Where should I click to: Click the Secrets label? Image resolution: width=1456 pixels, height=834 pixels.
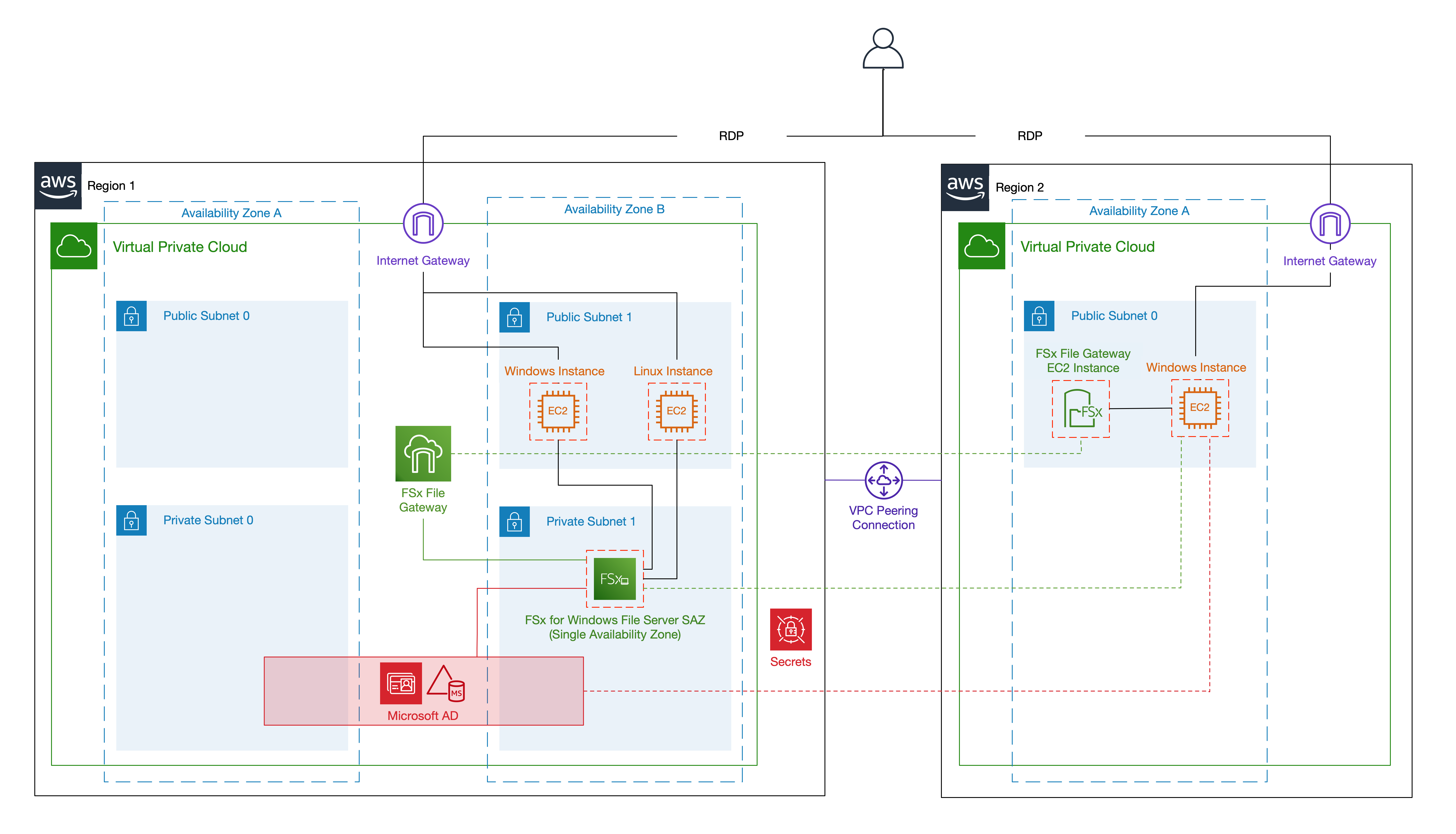791,662
